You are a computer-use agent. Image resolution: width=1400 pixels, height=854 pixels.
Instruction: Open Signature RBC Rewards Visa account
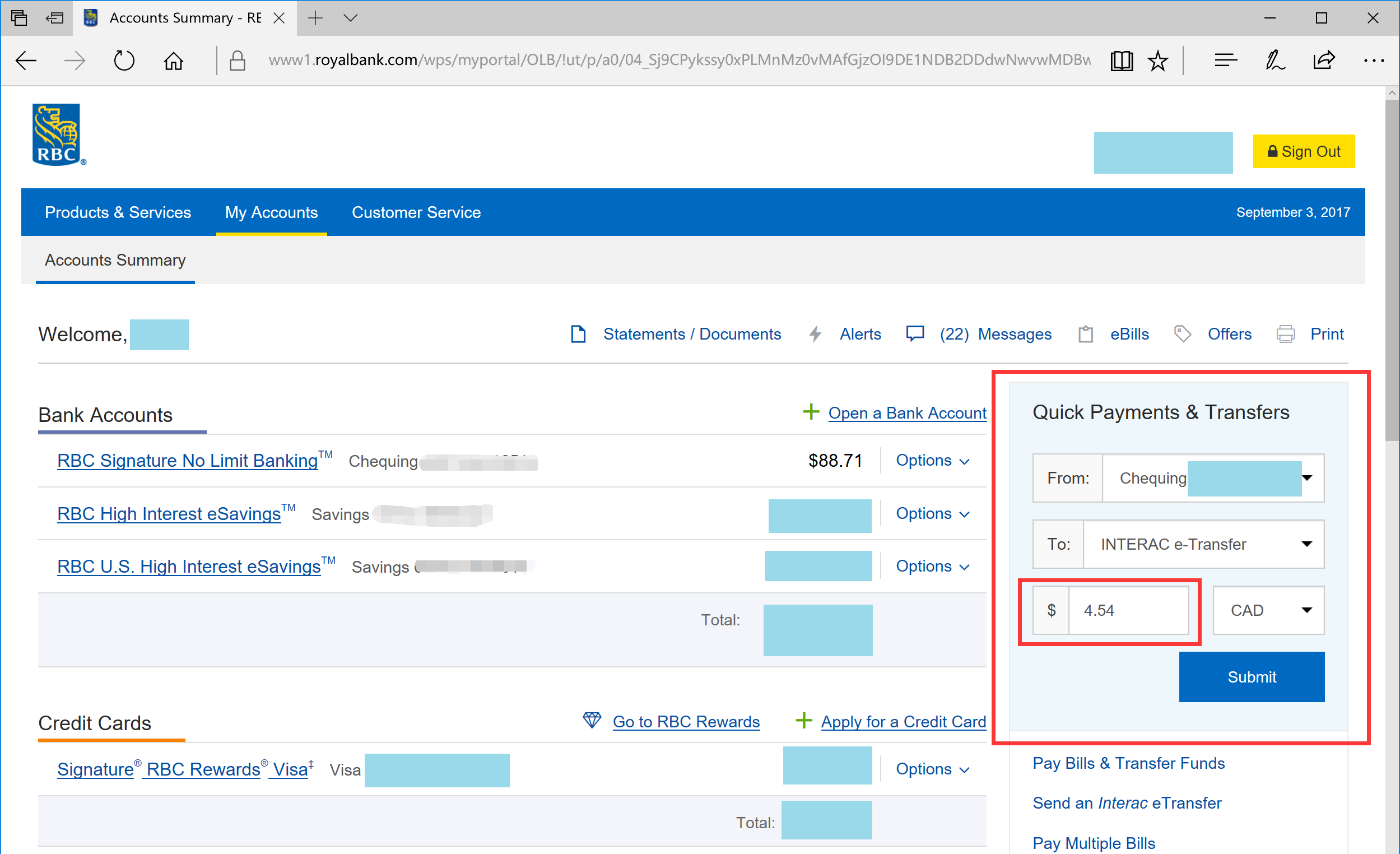pos(185,769)
